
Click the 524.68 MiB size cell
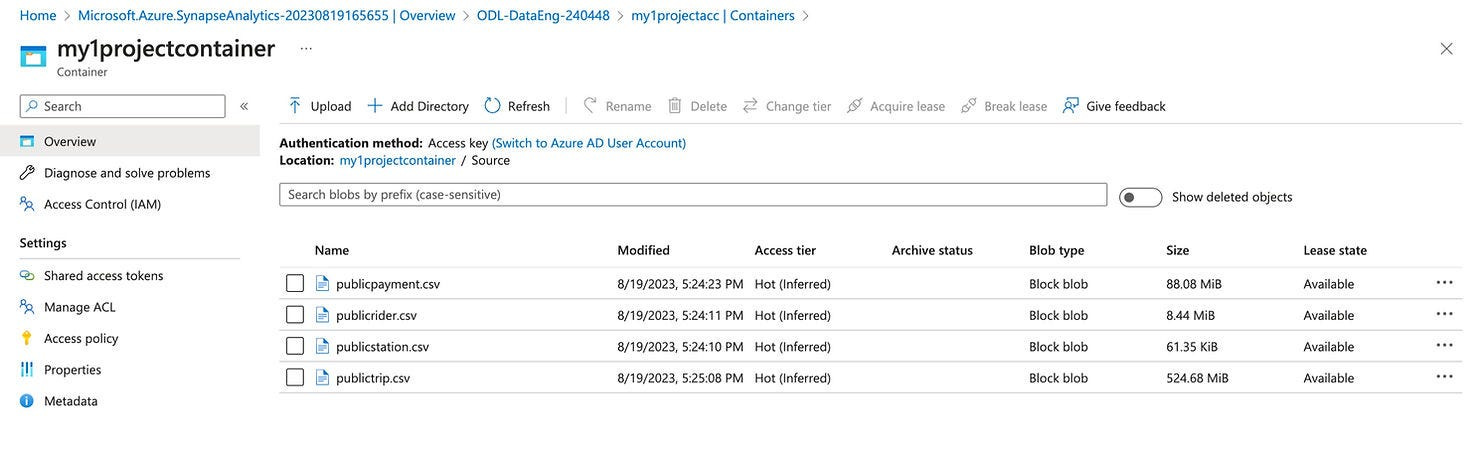[1197, 378]
